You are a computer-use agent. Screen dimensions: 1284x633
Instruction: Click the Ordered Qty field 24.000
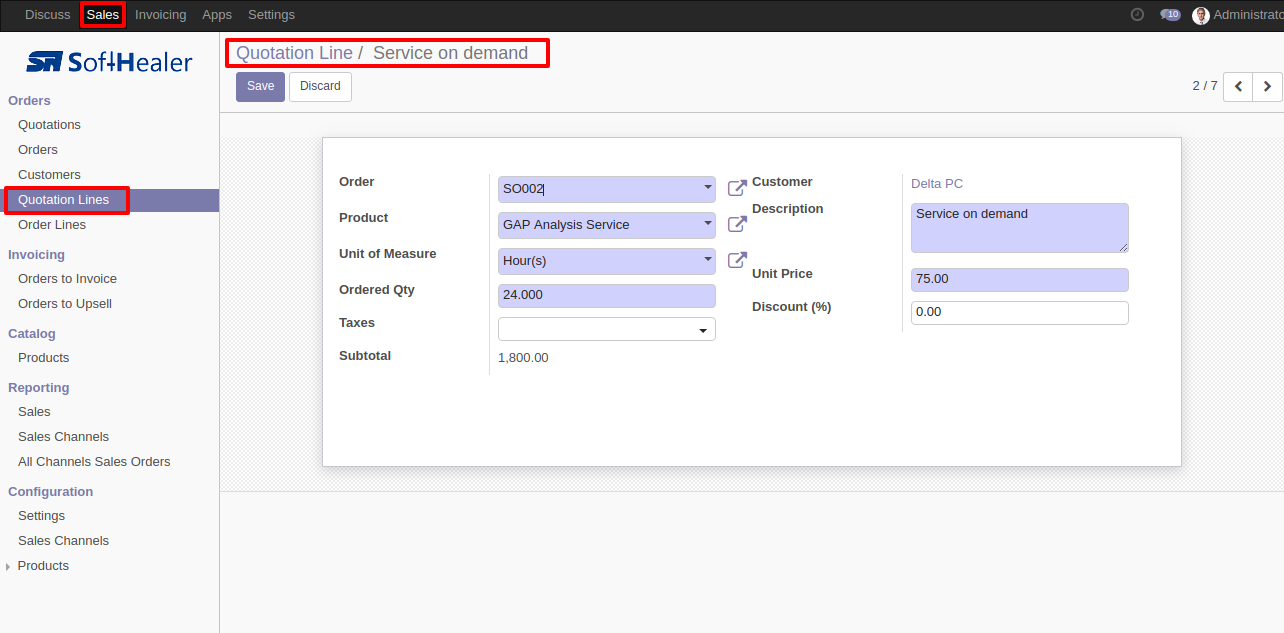tap(607, 296)
